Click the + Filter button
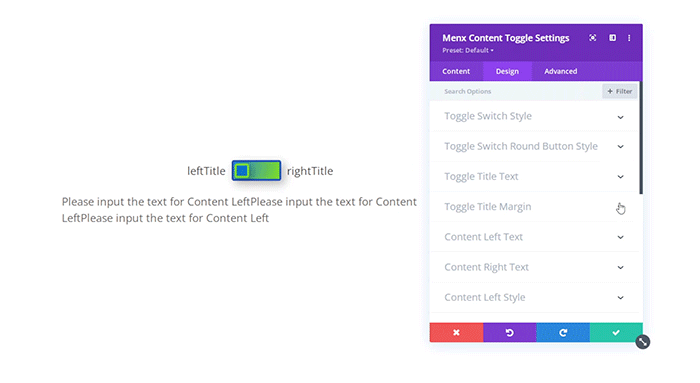This screenshot has width=700, height=383. [x=620, y=91]
